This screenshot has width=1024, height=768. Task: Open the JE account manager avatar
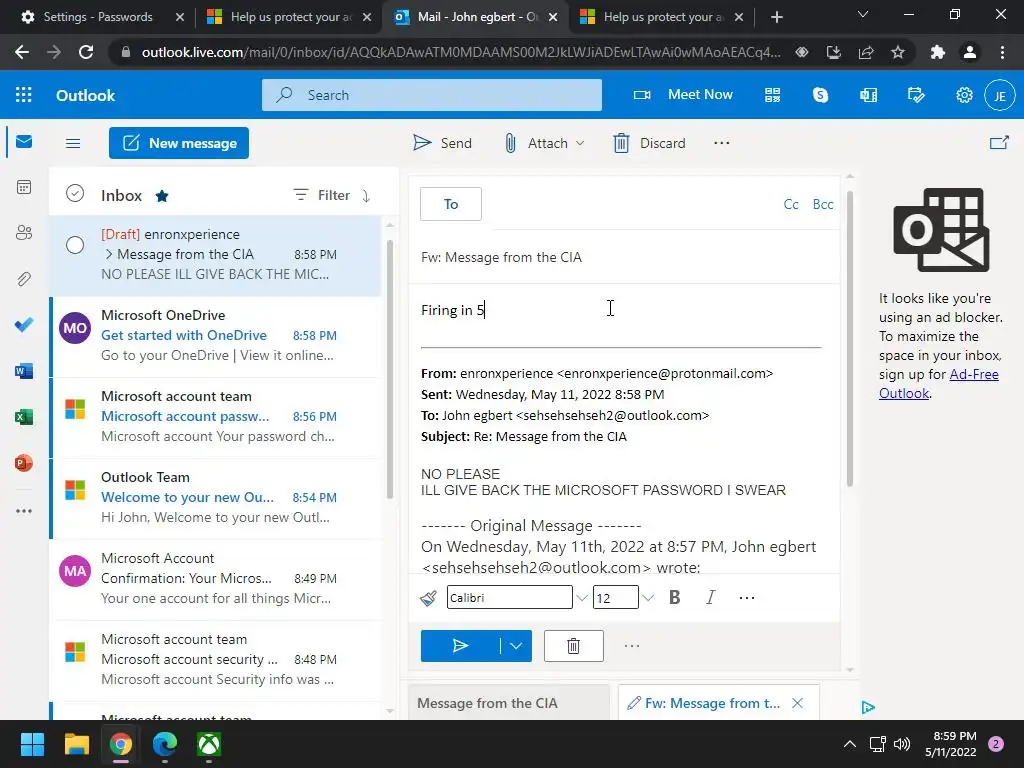coord(1000,96)
